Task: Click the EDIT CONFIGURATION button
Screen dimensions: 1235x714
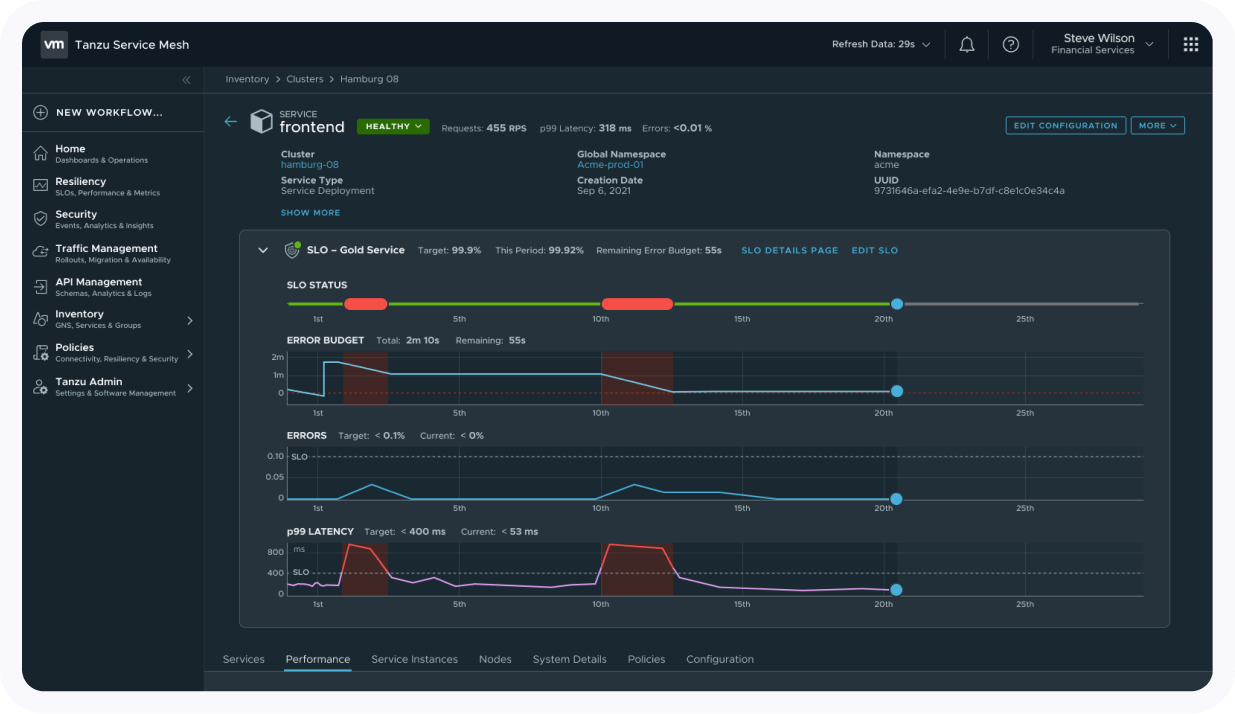Action: click(x=1066, y=126)
